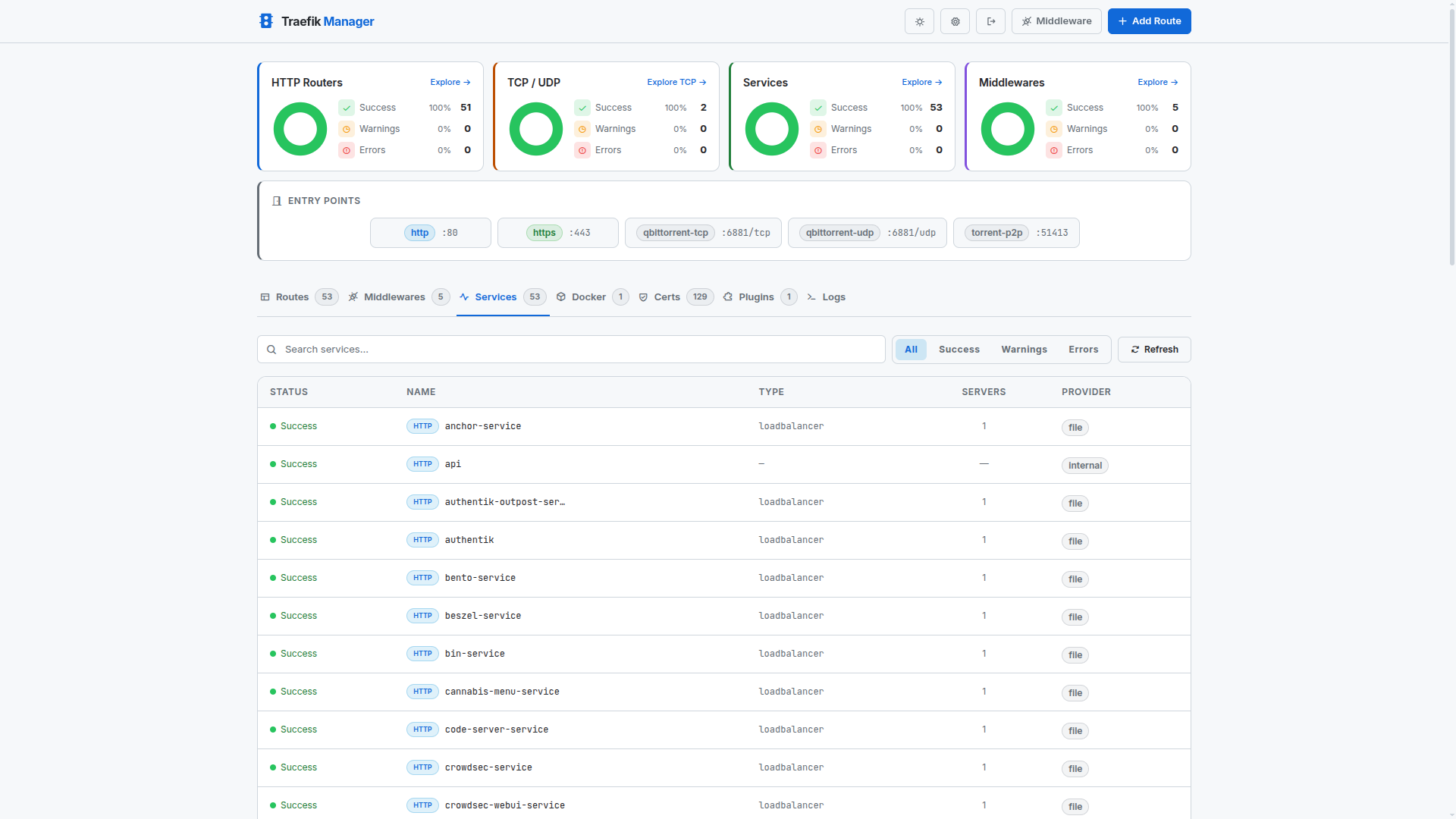The image size is (1456, 819).
Task: Click the search magnifier icon in services search
Action: [x=271, y=349]
